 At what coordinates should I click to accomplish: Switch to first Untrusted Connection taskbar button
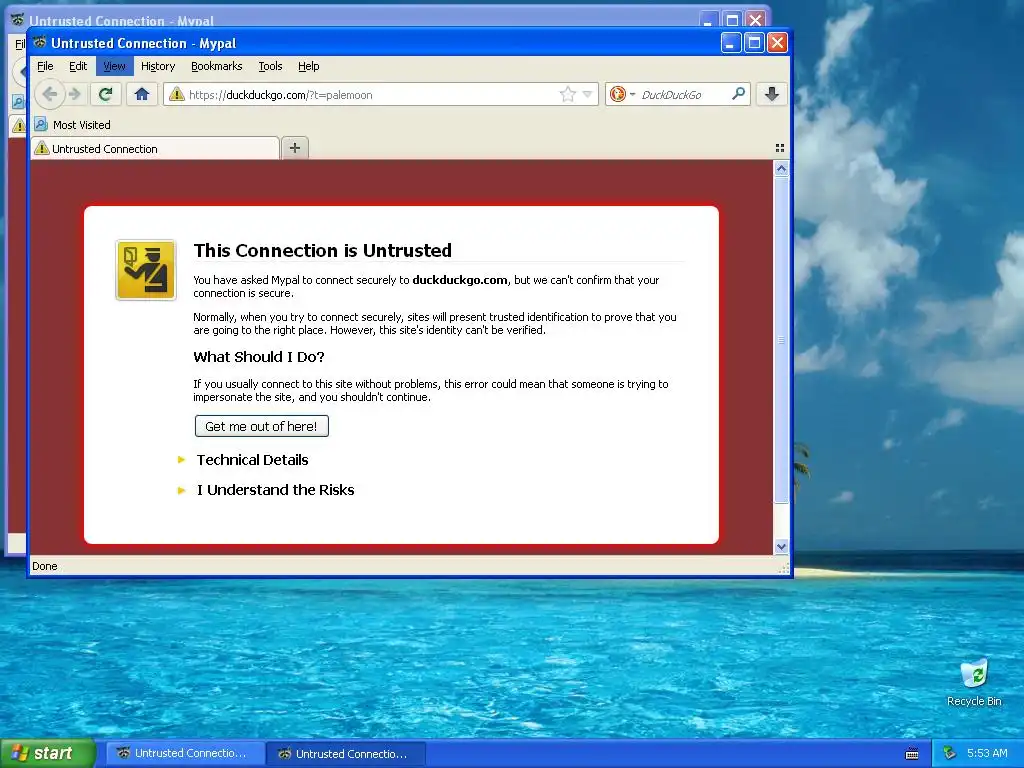click(185, 754)
